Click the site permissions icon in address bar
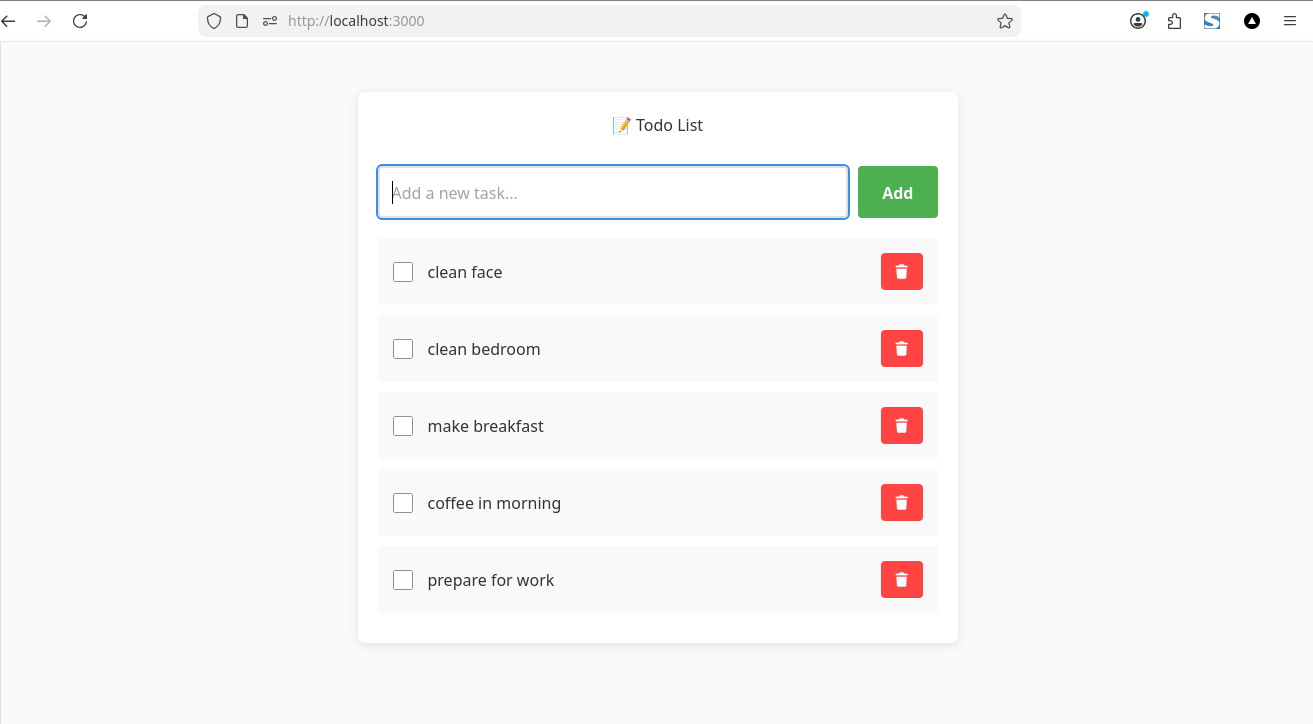1313x724 pixels. (x=268, y=20)
